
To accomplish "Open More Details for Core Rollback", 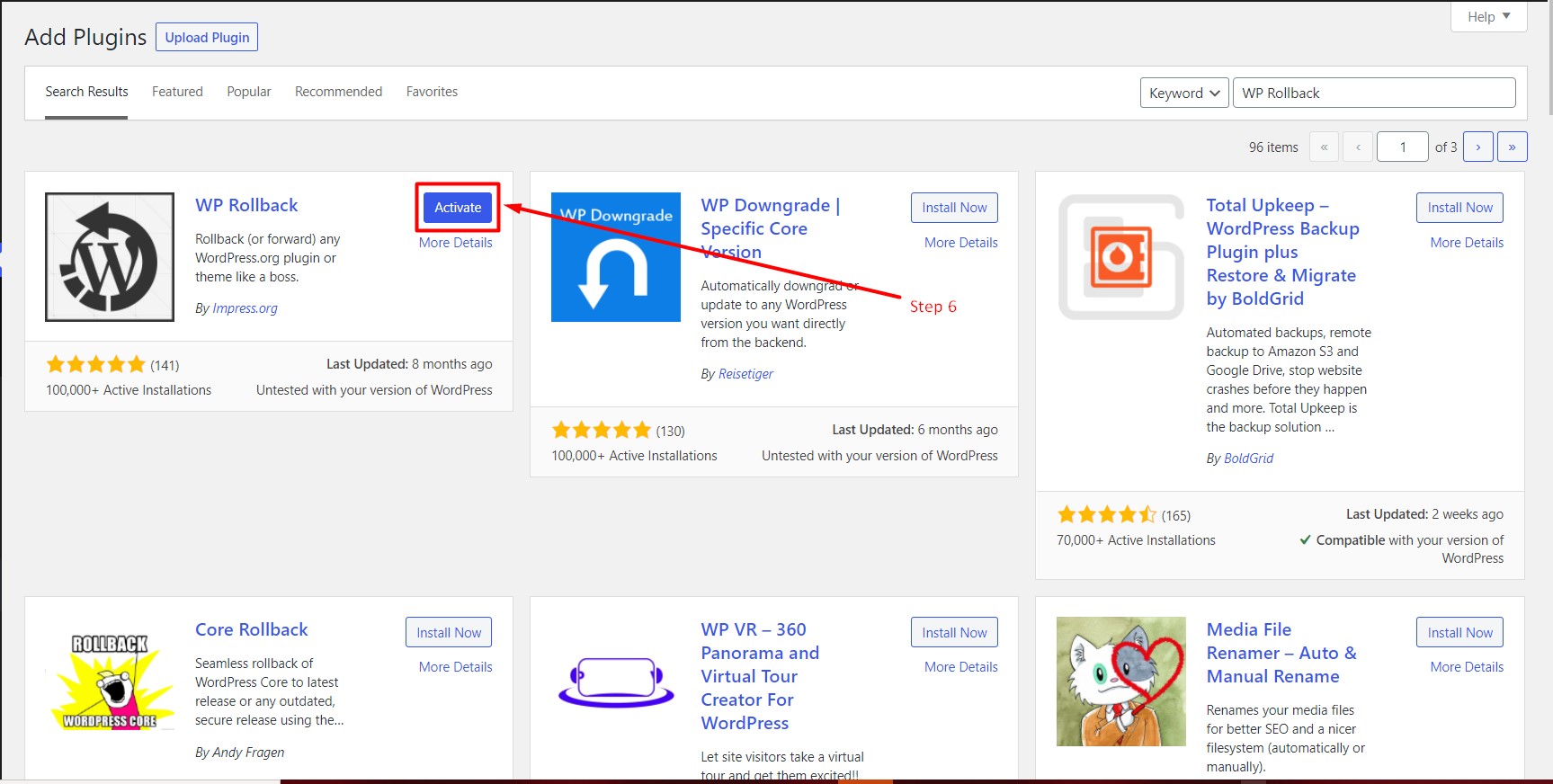I will pyautogui.click(x=456, y=667).
